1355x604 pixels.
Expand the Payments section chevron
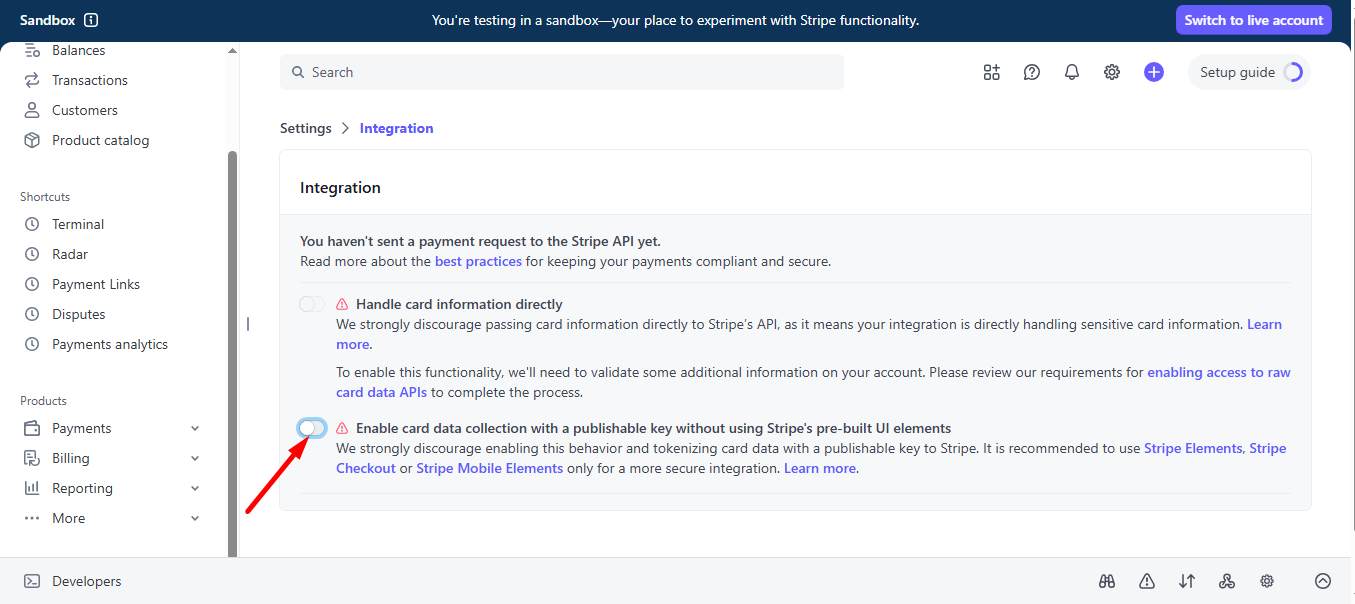point(195,428)
